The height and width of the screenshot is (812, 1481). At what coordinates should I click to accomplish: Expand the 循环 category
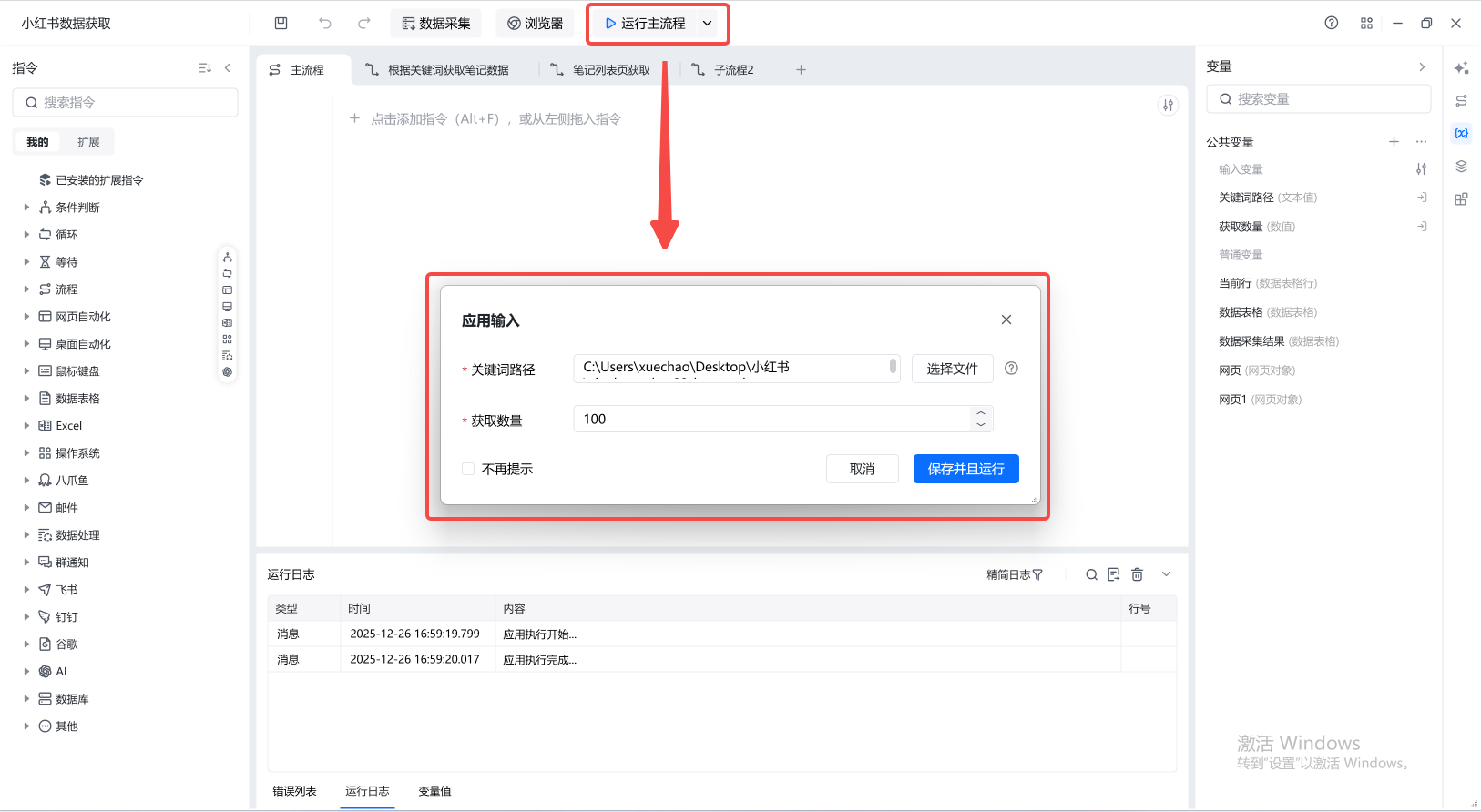(x=26, y=235)
